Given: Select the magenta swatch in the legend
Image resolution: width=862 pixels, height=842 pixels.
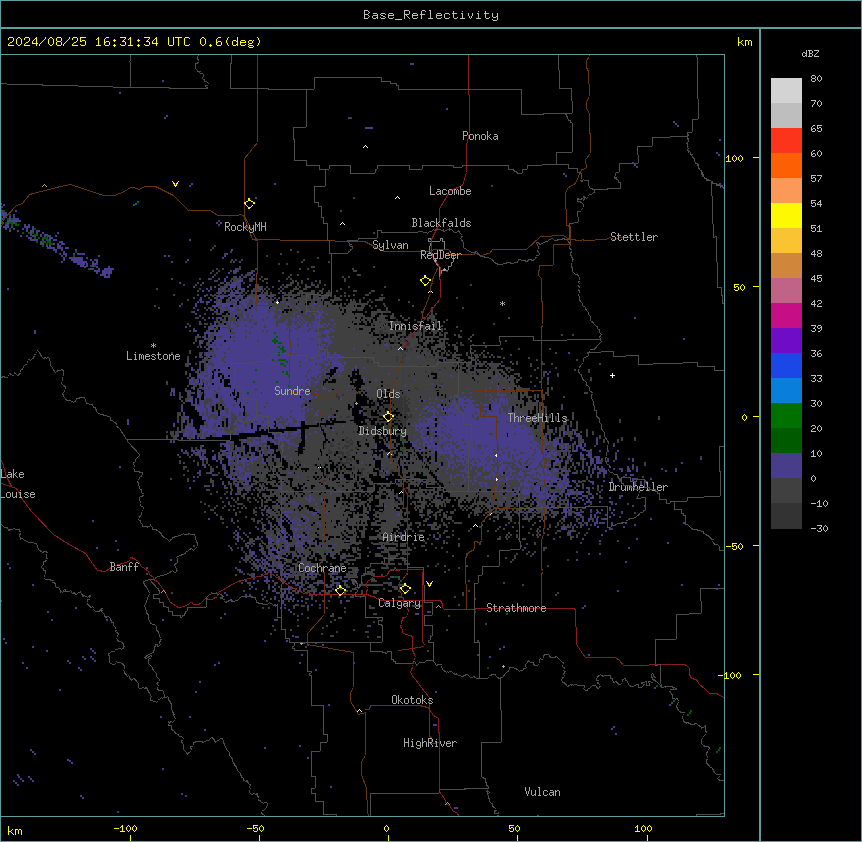Looking at the screenshot, I should (786, 315).
